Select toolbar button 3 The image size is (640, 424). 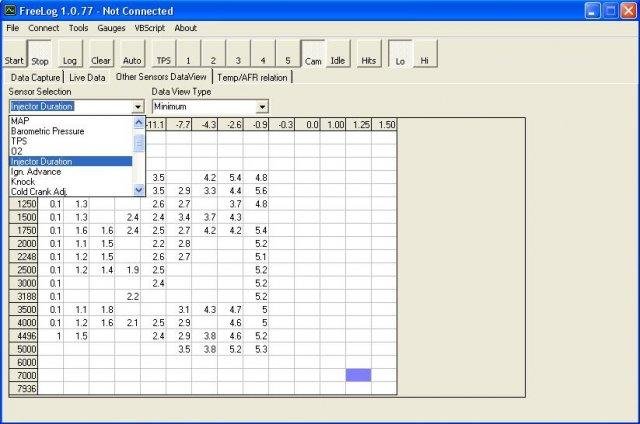click(238, 53)
